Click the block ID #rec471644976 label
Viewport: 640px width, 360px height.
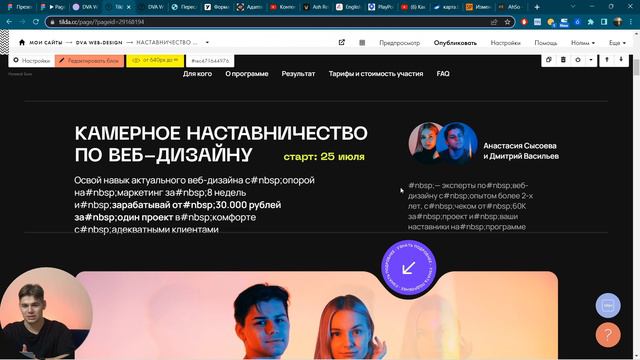210,61
